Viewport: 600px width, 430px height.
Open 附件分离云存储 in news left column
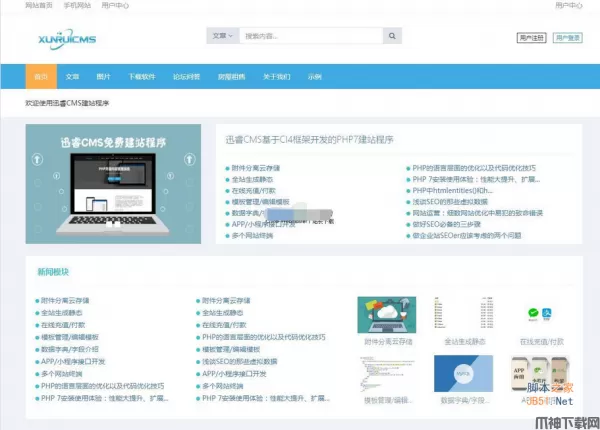[65, 300]
